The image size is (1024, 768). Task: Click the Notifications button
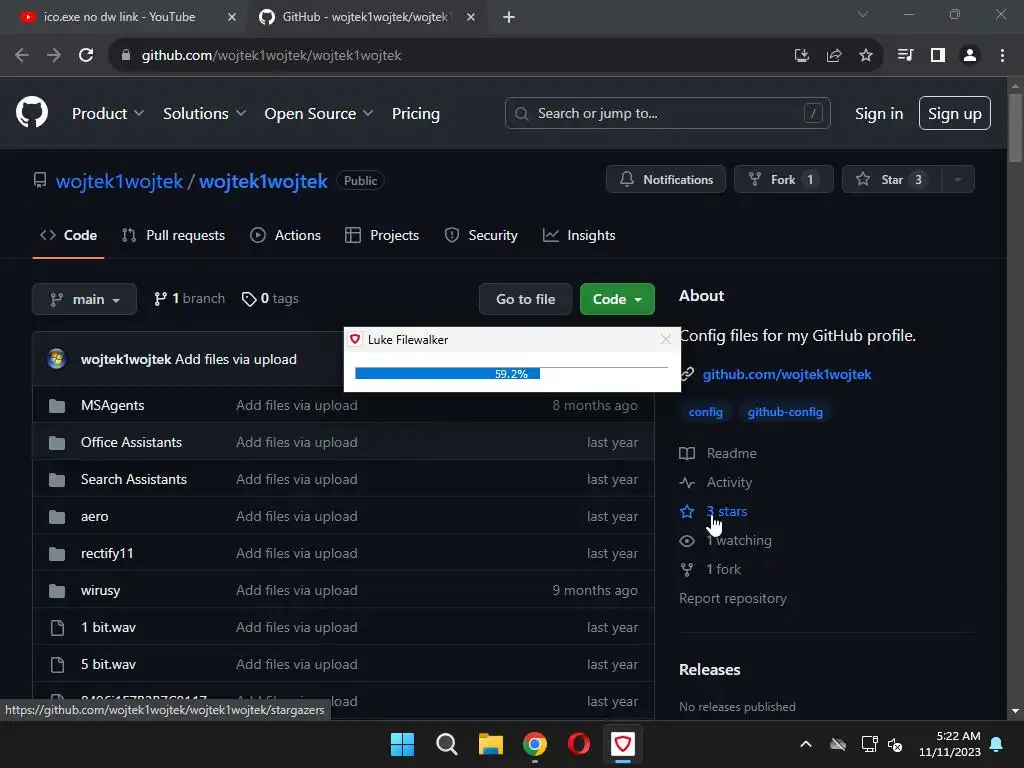[x=665, y=180]
